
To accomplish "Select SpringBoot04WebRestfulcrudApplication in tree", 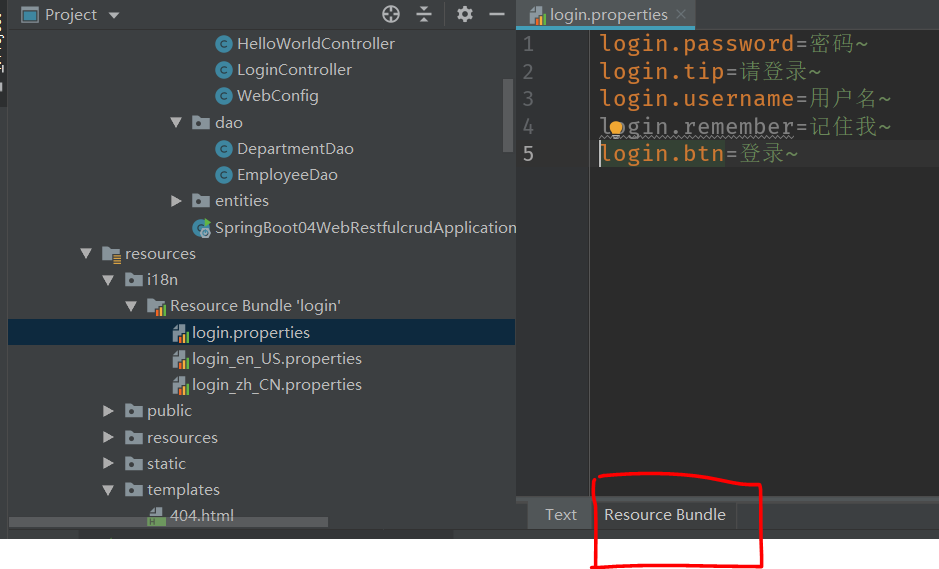I will 365,228.
